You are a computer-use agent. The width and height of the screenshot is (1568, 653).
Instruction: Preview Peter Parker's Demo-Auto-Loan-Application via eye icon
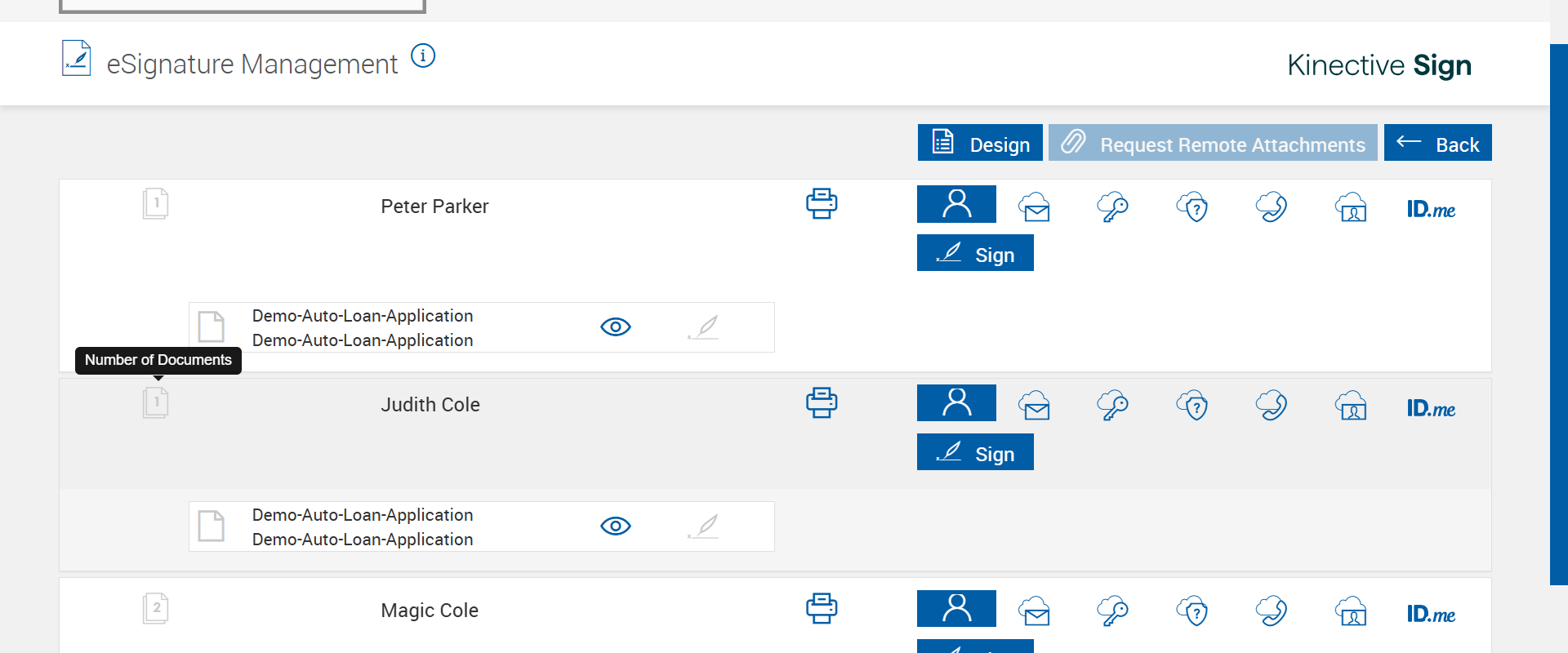tap(616, 327)
